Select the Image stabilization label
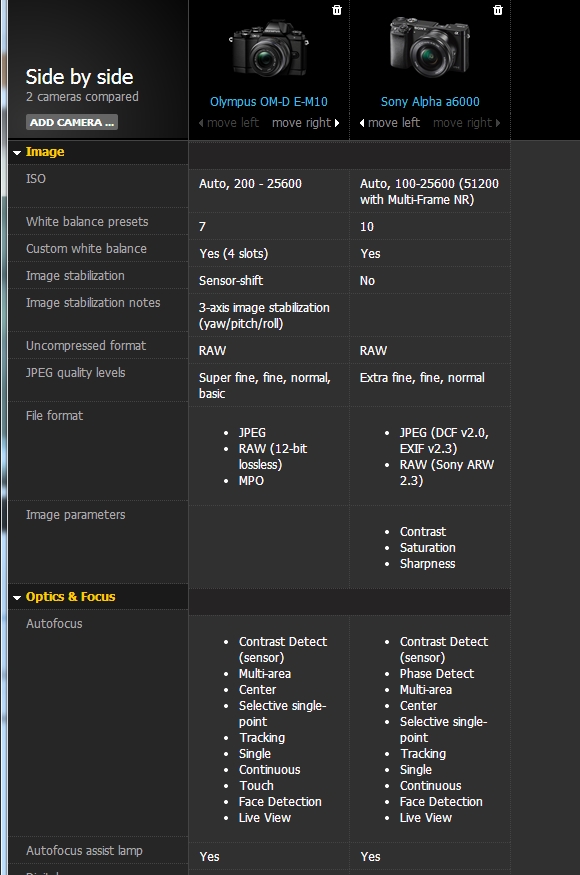 (75, 276)
